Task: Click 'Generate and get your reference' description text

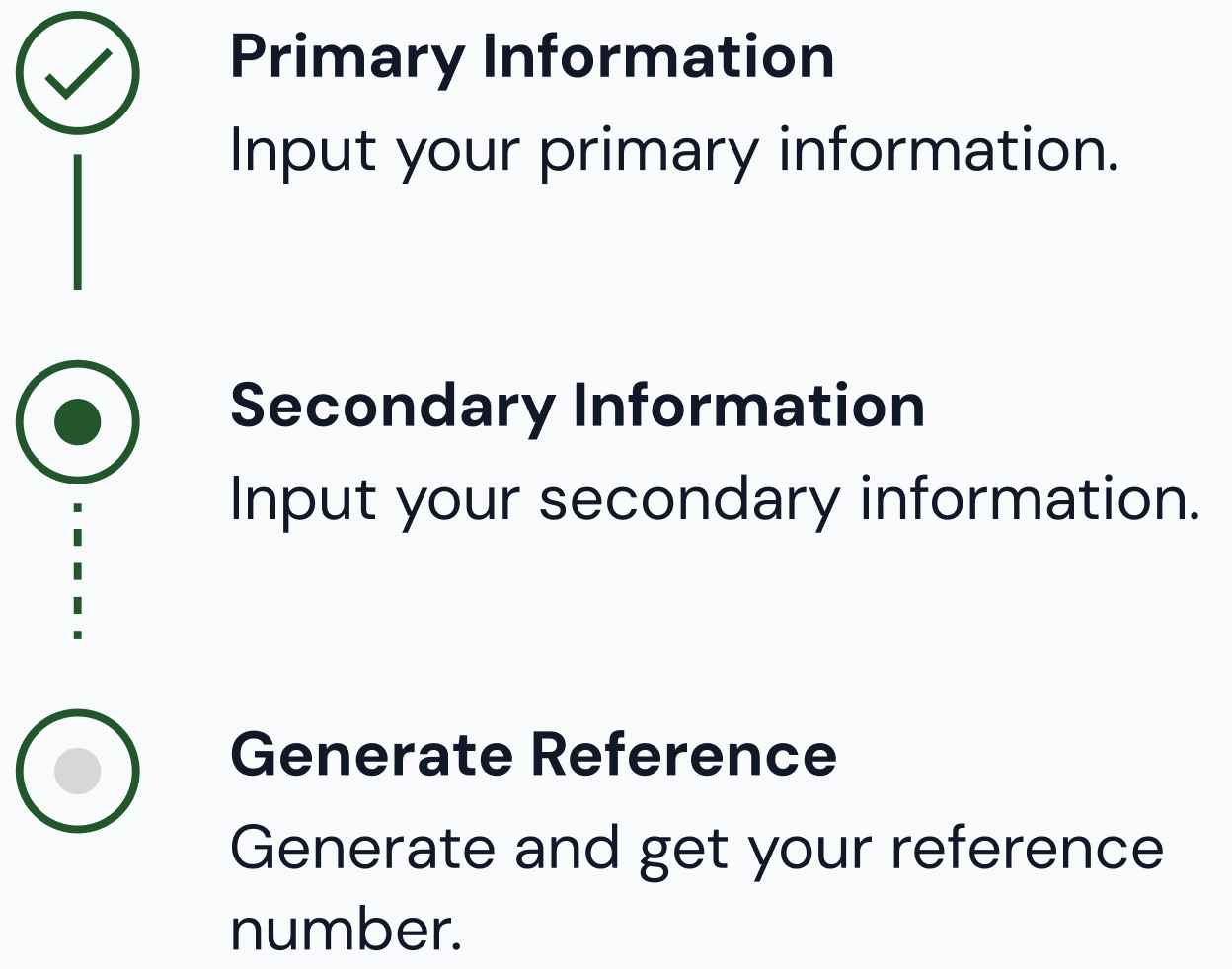Action: 697,850
